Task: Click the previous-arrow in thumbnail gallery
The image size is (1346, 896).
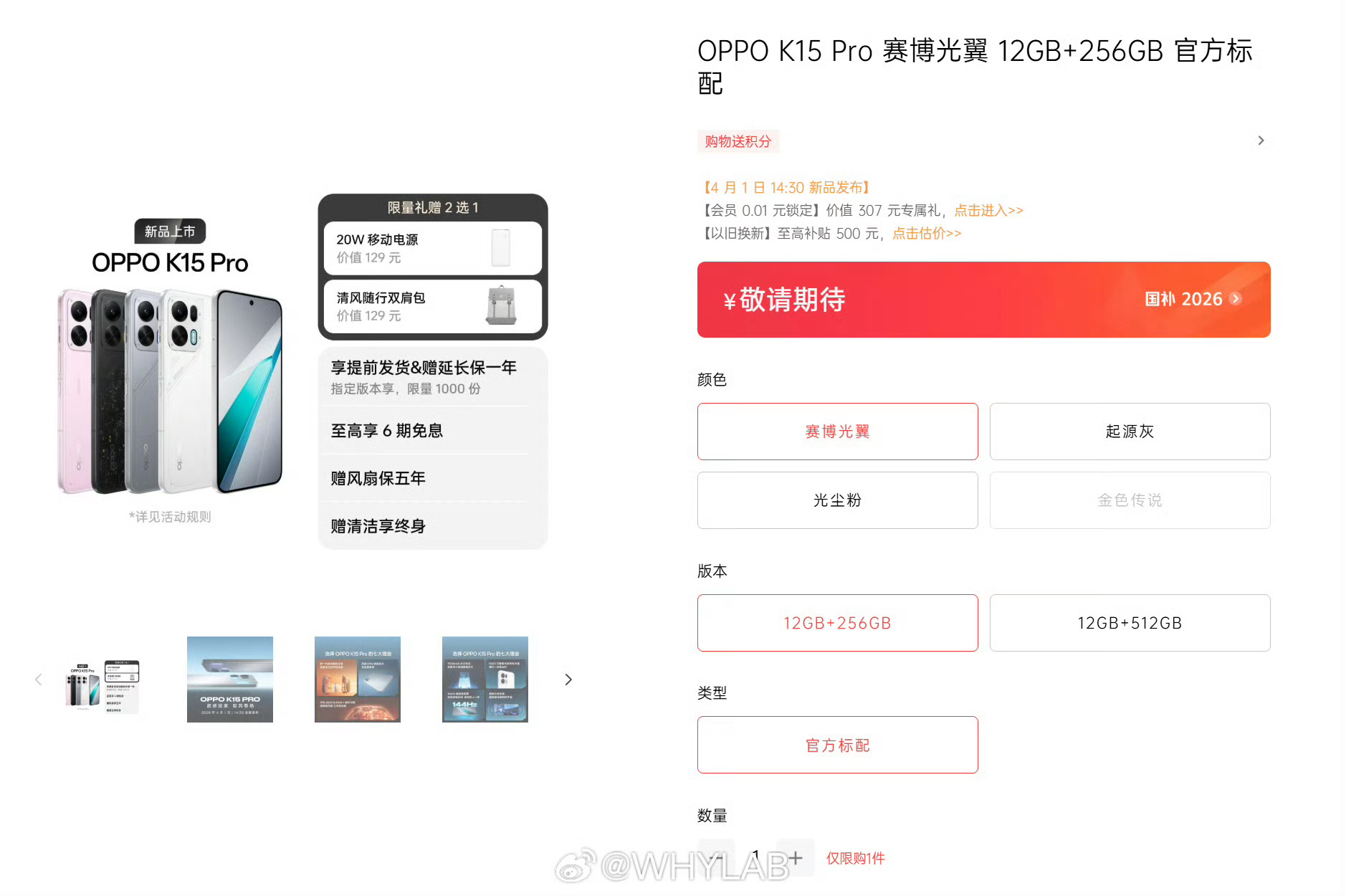Action: tap(39, 680)
